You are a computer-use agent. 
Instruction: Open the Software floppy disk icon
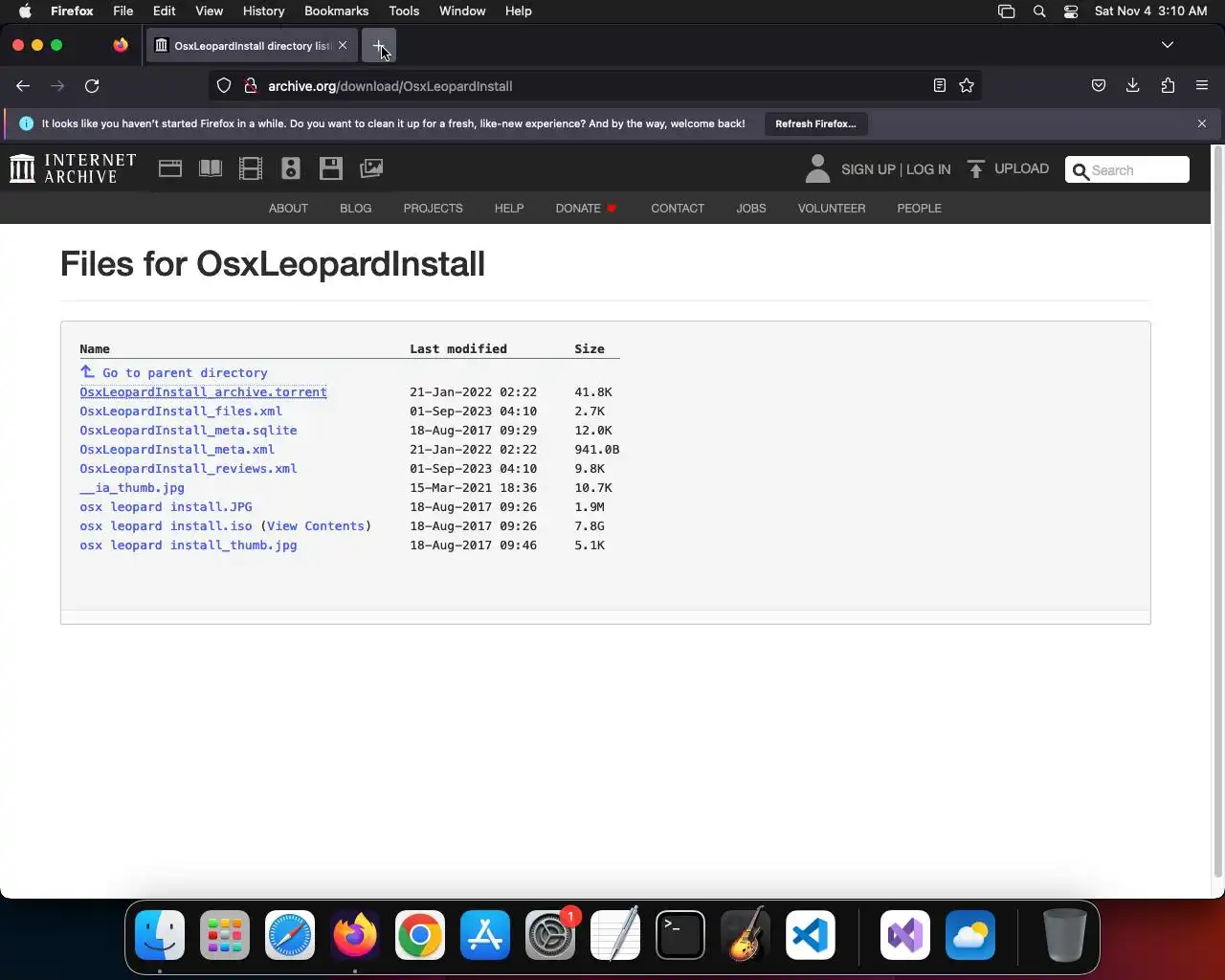click(331, 168)
